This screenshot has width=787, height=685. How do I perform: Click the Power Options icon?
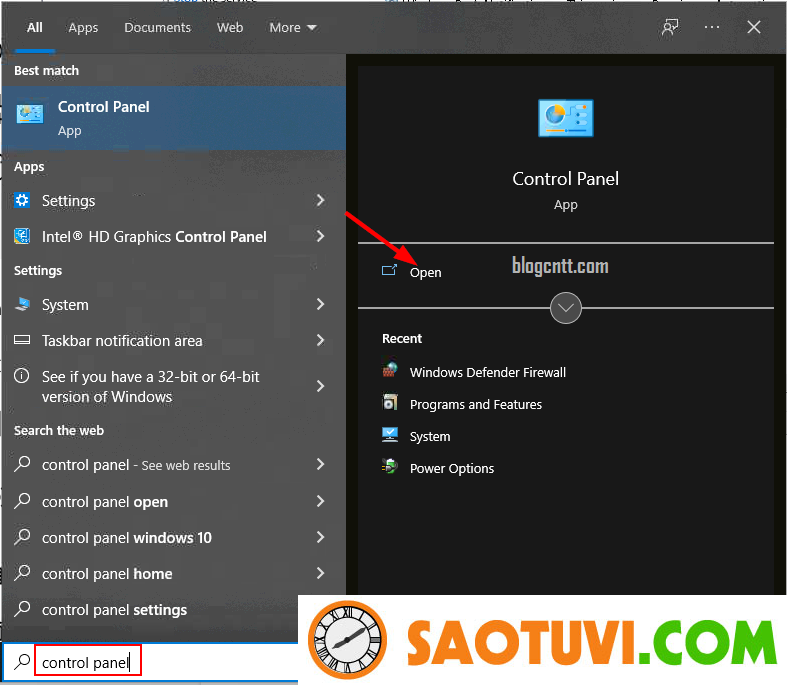click(390, 467)
